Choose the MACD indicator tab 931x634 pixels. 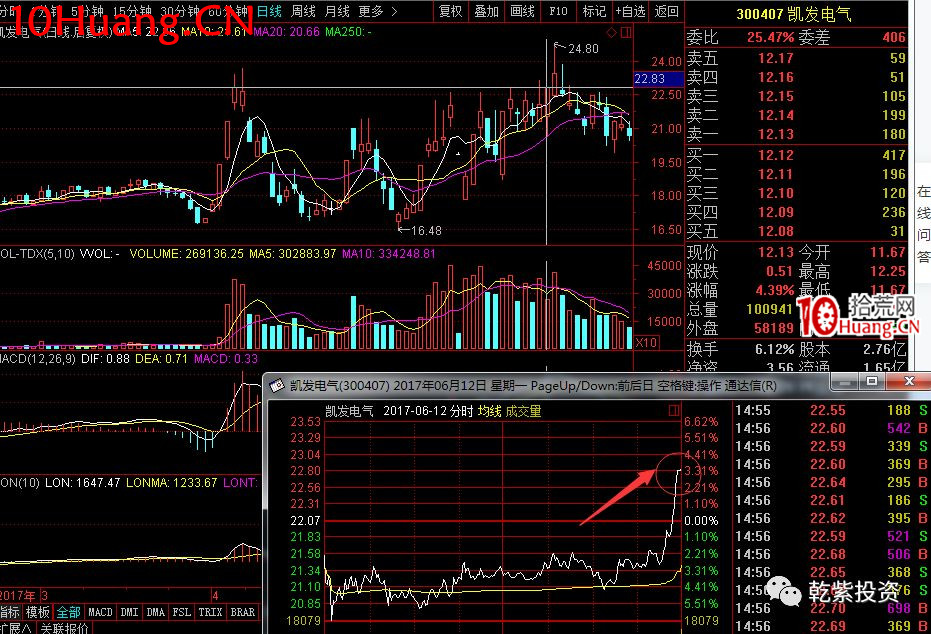100,612
